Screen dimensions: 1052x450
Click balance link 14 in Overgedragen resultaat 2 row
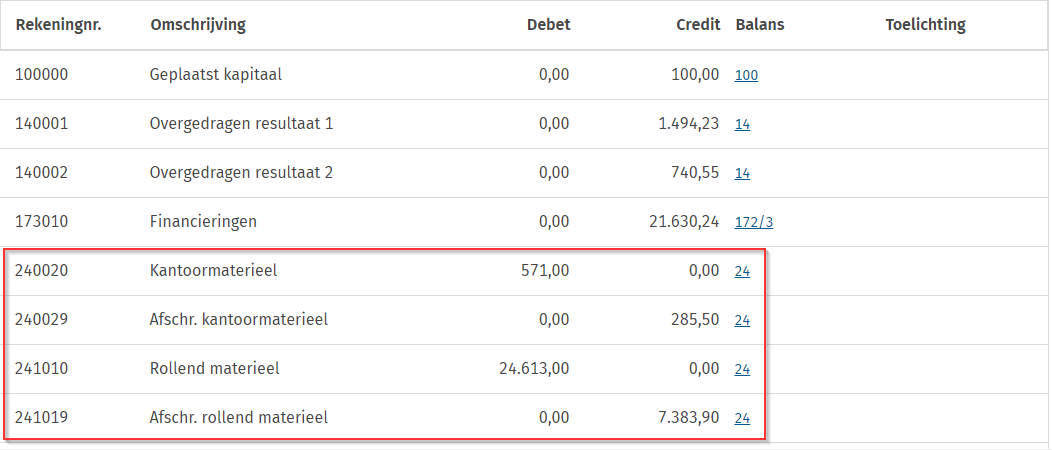(x=742, y=173)
